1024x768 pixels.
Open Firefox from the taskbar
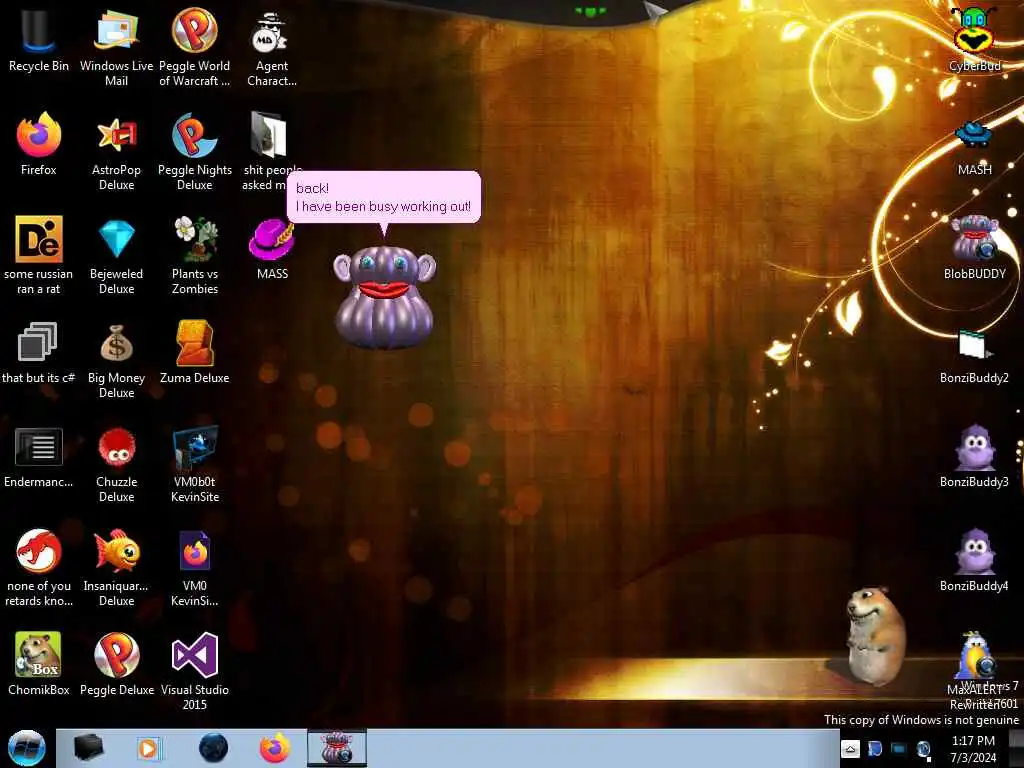[275, 748]
